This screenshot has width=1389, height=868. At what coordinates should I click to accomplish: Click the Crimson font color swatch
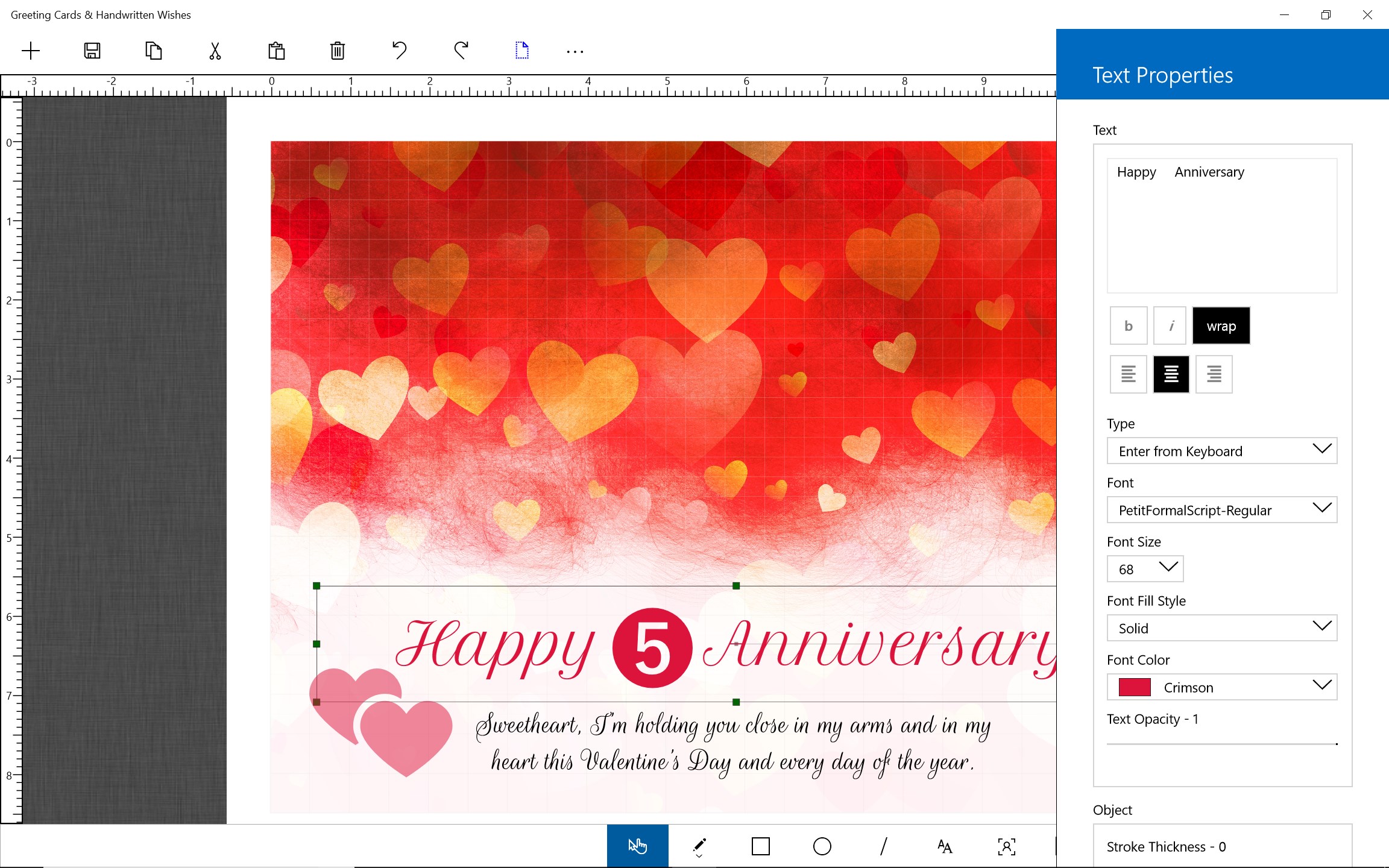(1136, 687)
